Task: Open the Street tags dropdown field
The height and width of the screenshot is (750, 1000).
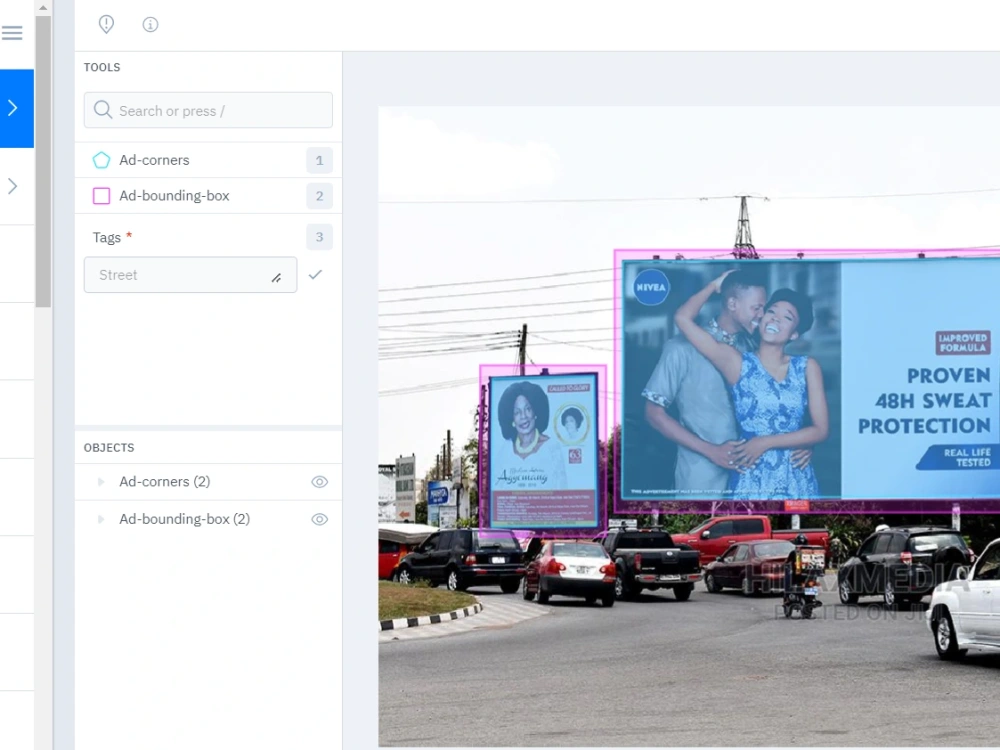Action: click(x=190, y=274)
